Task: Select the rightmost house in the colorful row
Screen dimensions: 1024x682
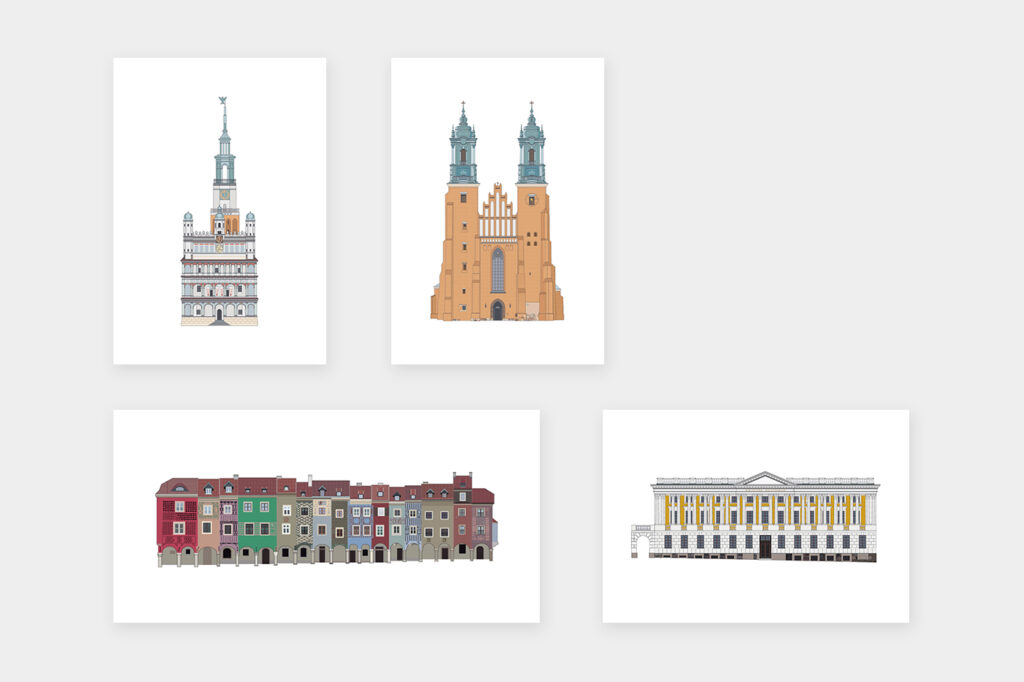Action: pyautogui.click(x=482, y=521)
